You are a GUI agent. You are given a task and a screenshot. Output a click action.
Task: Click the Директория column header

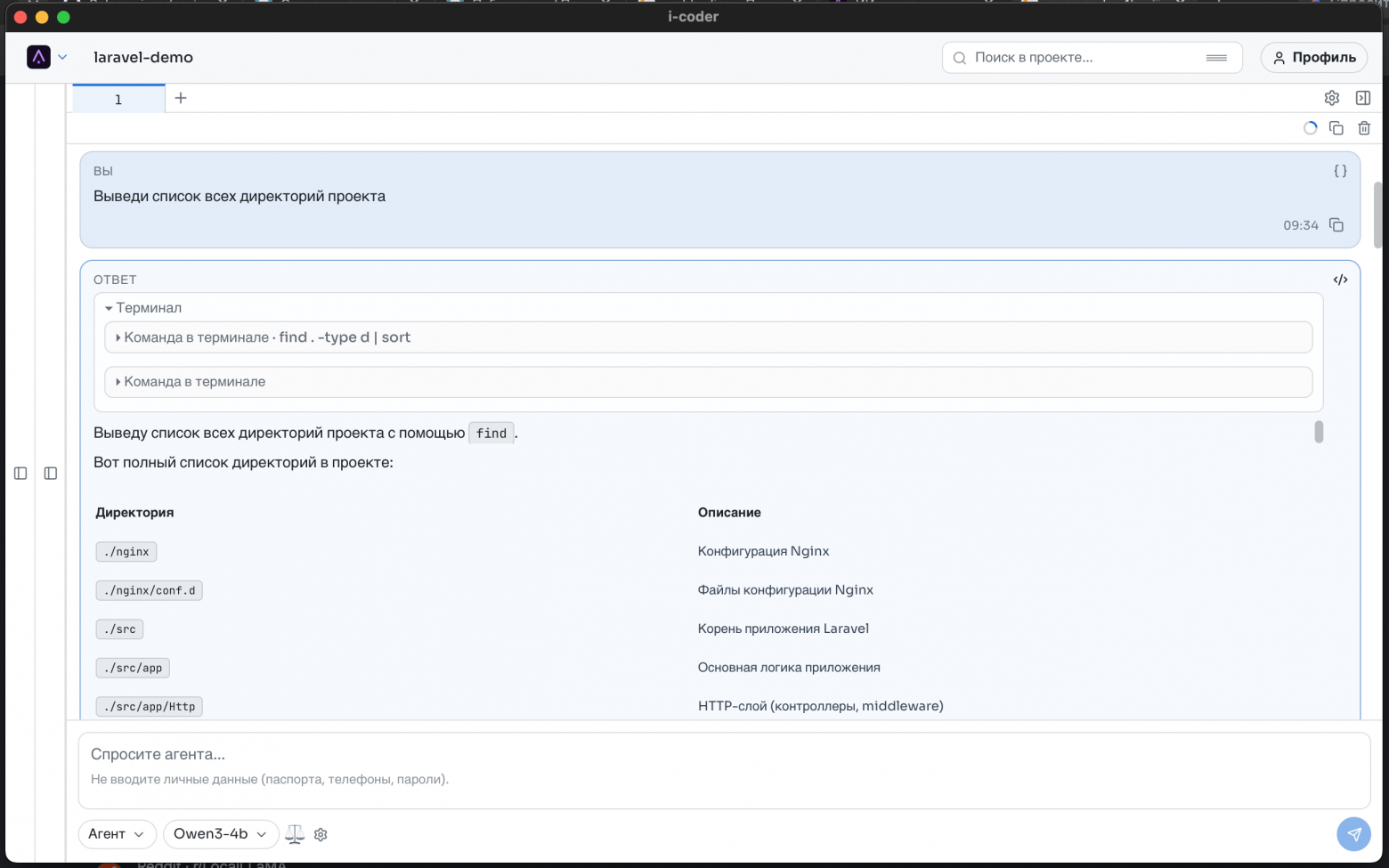(134, 513)
